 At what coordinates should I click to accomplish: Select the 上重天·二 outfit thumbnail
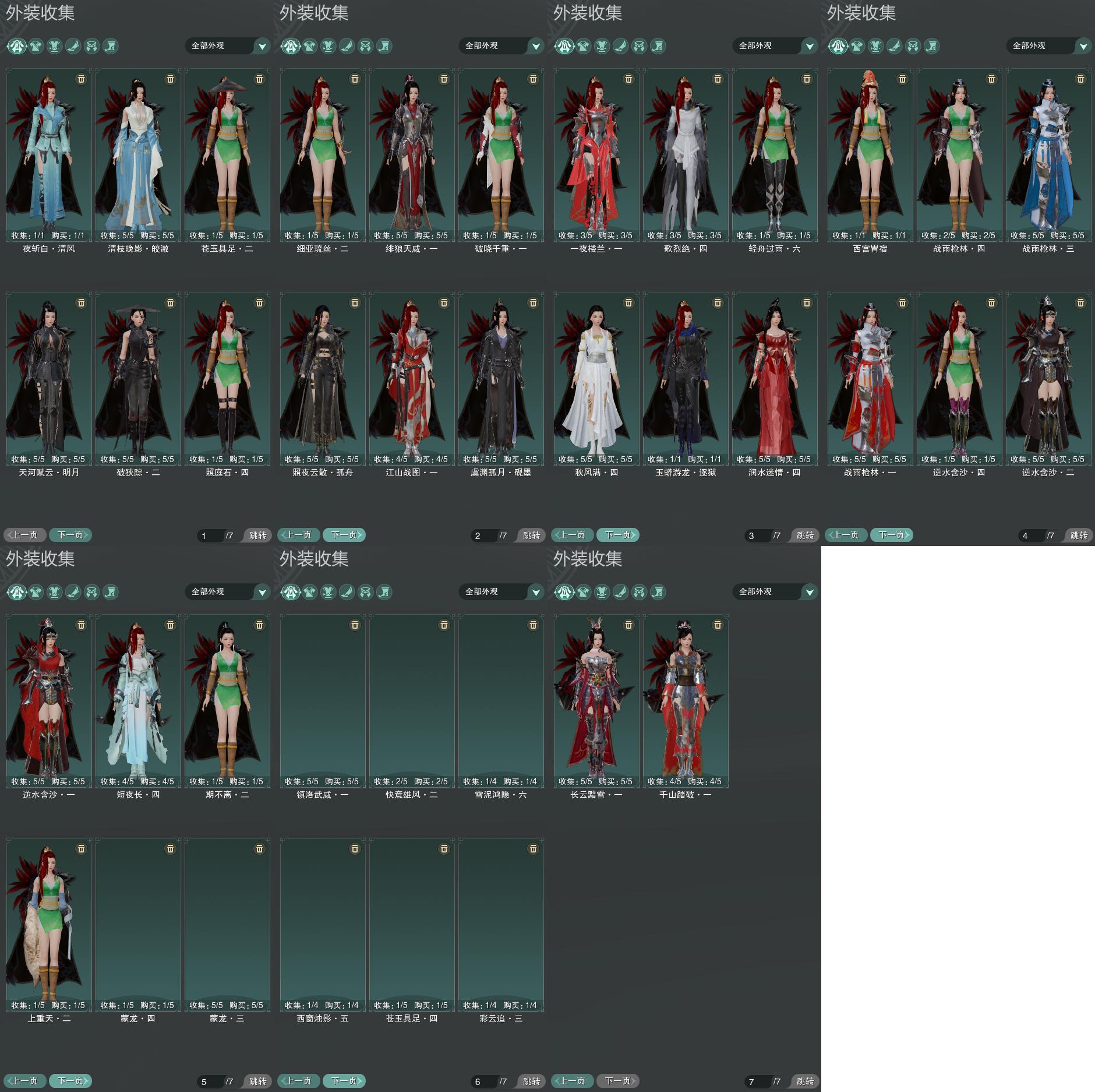49,924
